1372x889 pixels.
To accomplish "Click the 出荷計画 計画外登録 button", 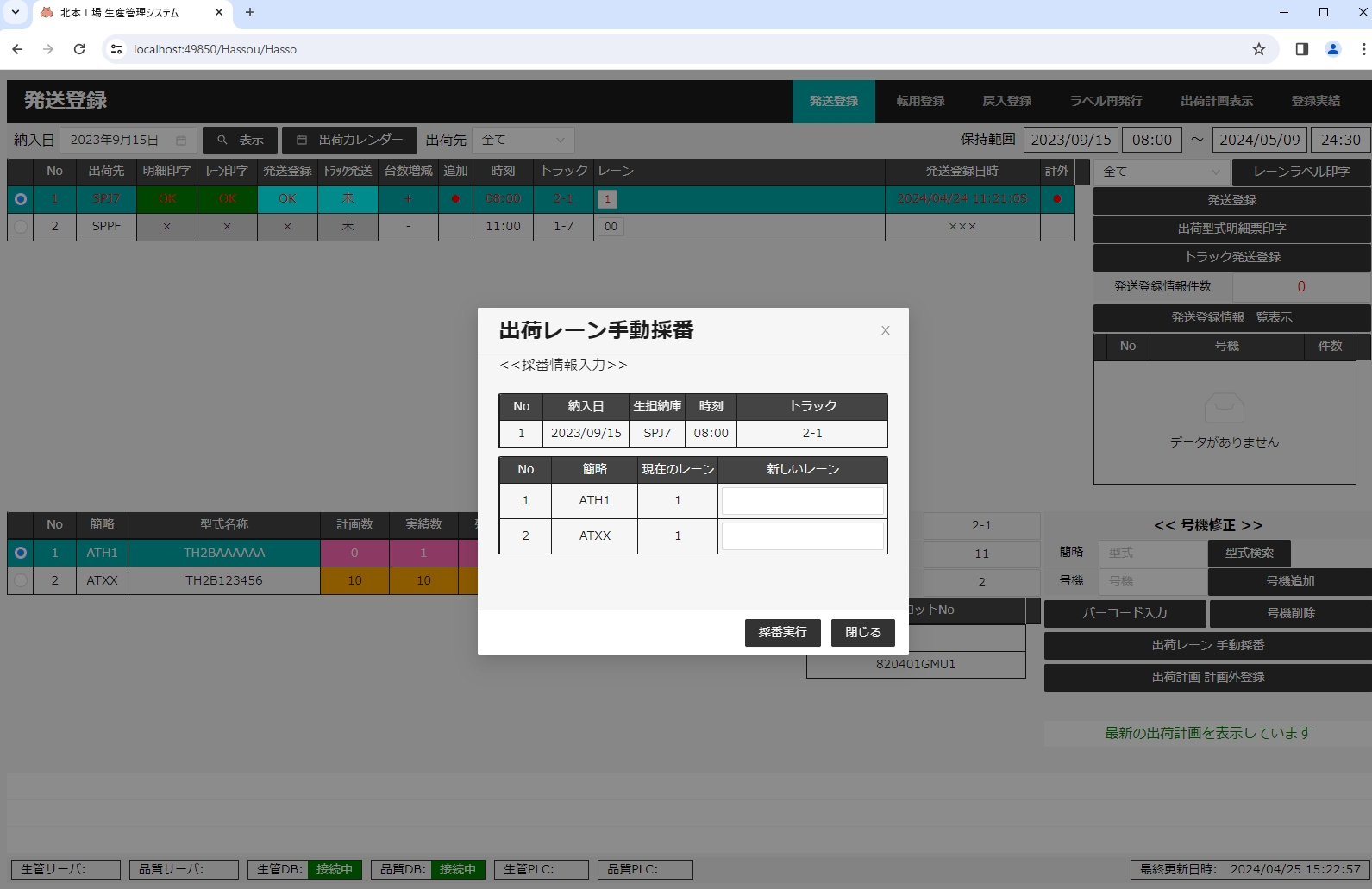I will pyautogui.click(x=1207, y=677).
